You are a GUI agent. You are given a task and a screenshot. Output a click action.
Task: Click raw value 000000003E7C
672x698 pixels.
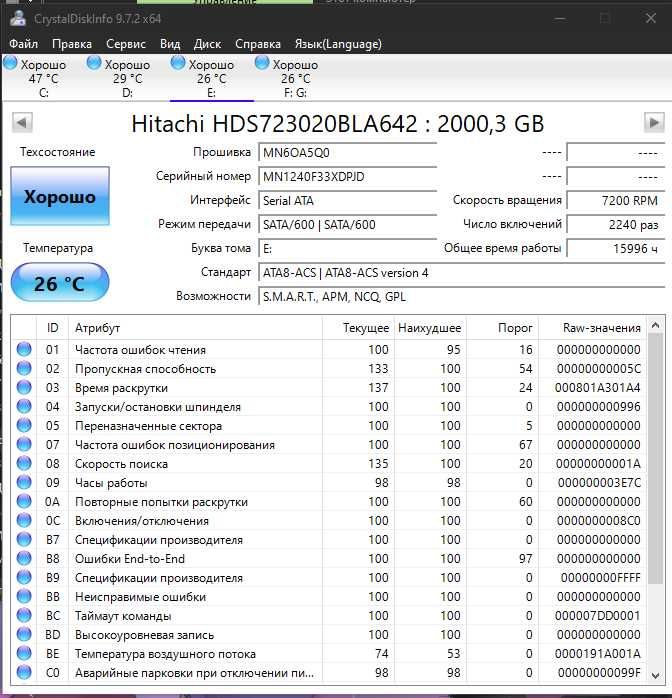[x=599, y=483]
